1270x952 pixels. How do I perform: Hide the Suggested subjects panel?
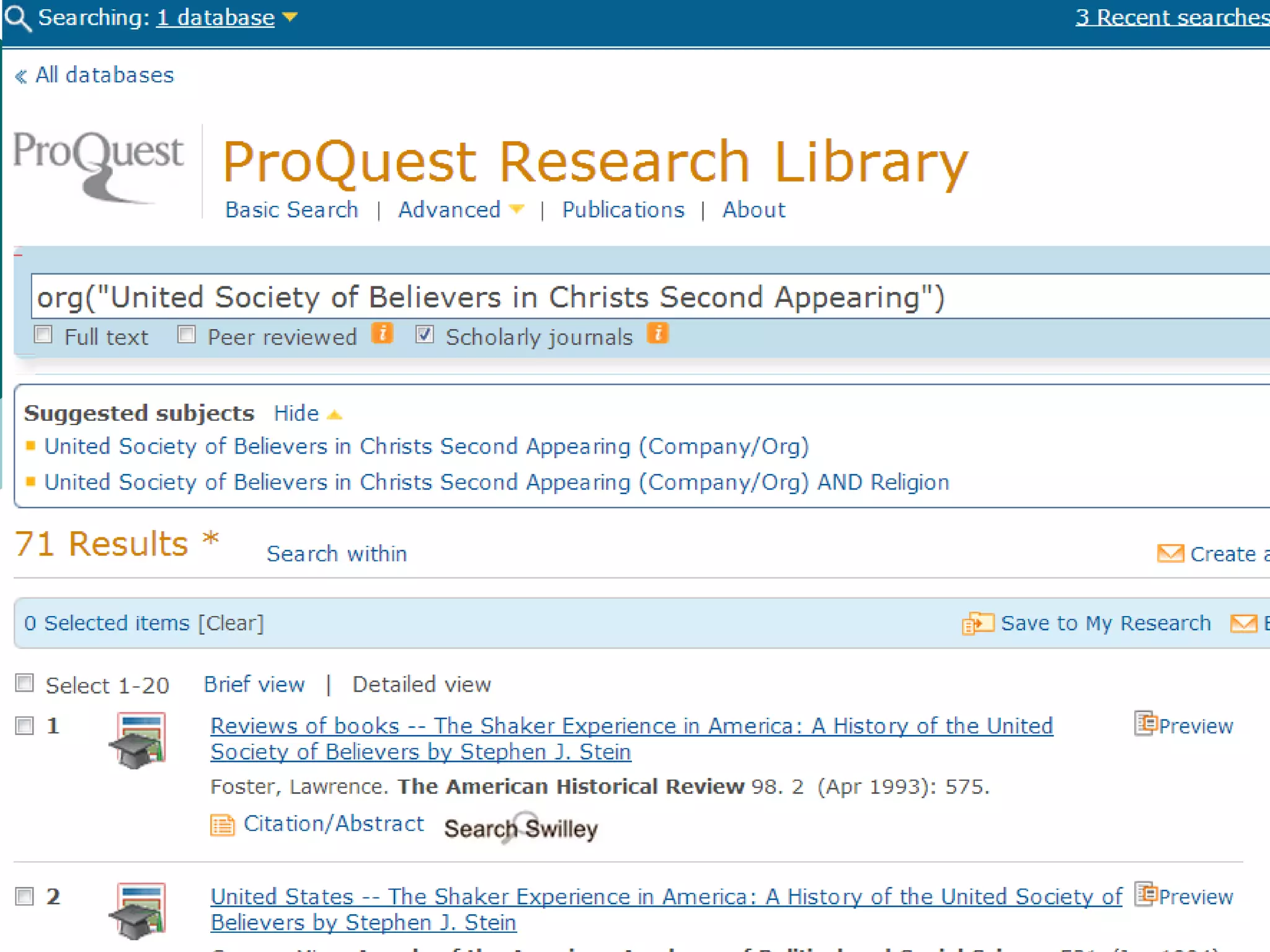pos(307,413)
